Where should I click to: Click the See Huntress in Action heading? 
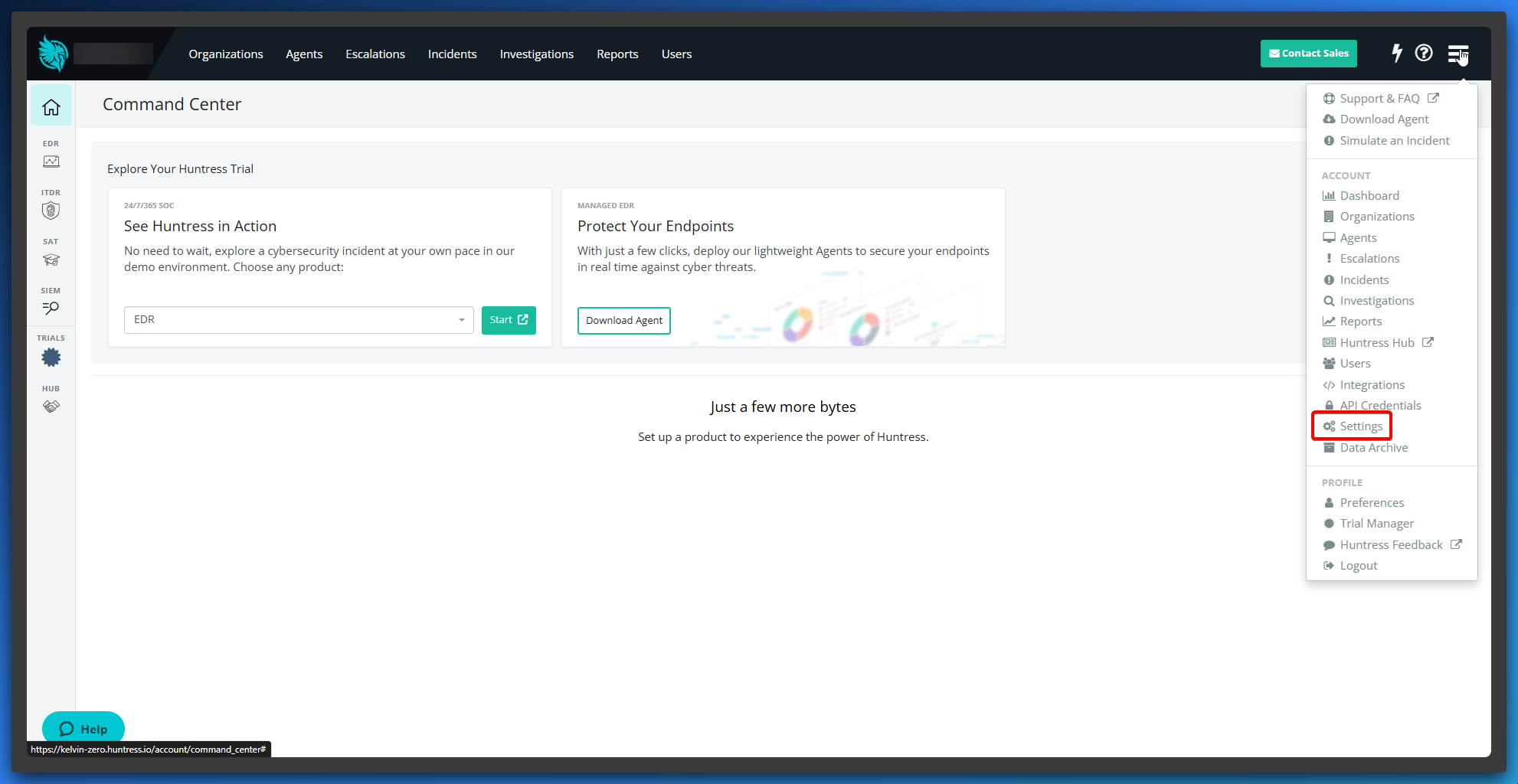[201, 226]
